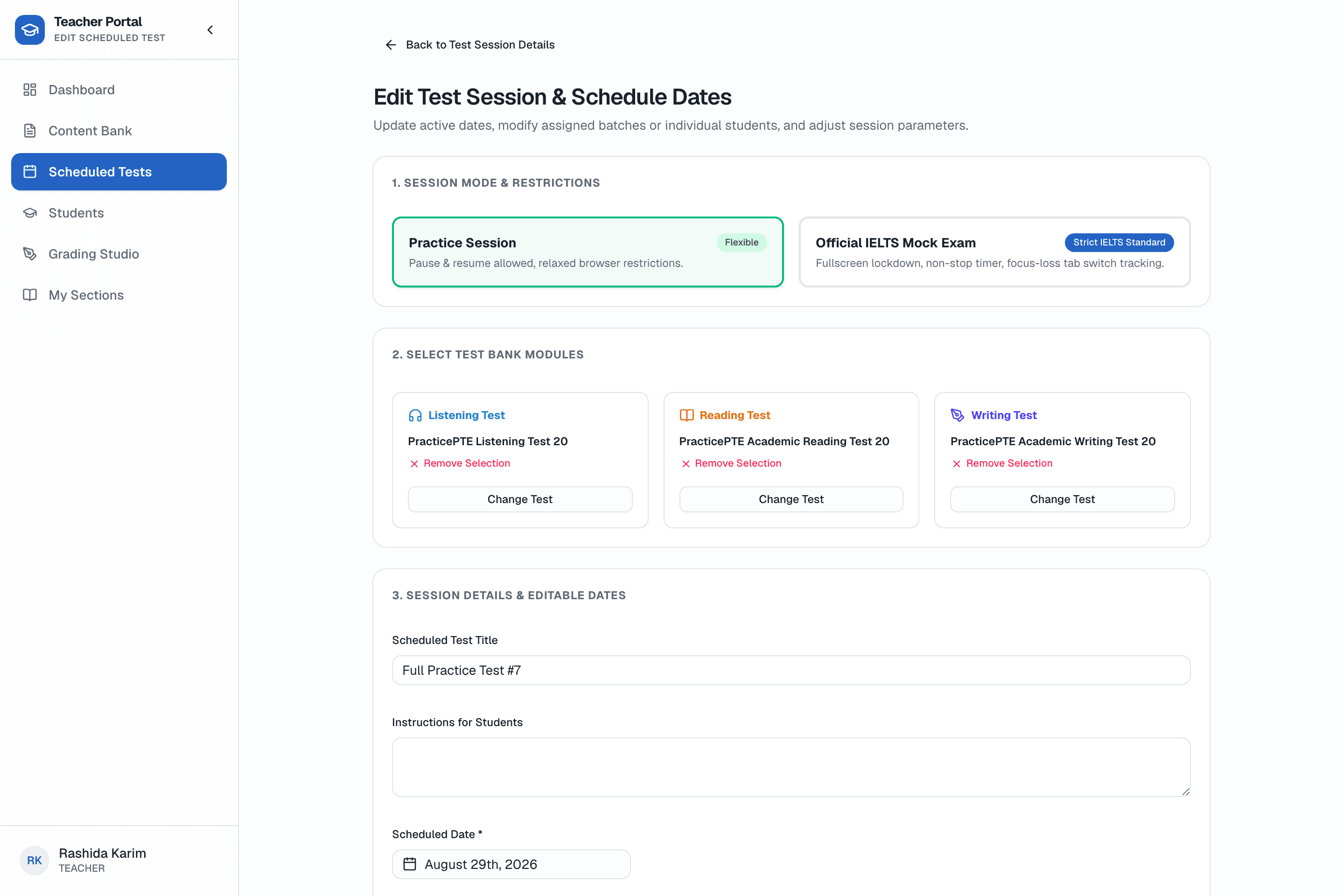The width and height of the screenshot is (1344, 896).
Task: Click the back arrow icon
Action: pyautogui.click(x=391, y=45)
